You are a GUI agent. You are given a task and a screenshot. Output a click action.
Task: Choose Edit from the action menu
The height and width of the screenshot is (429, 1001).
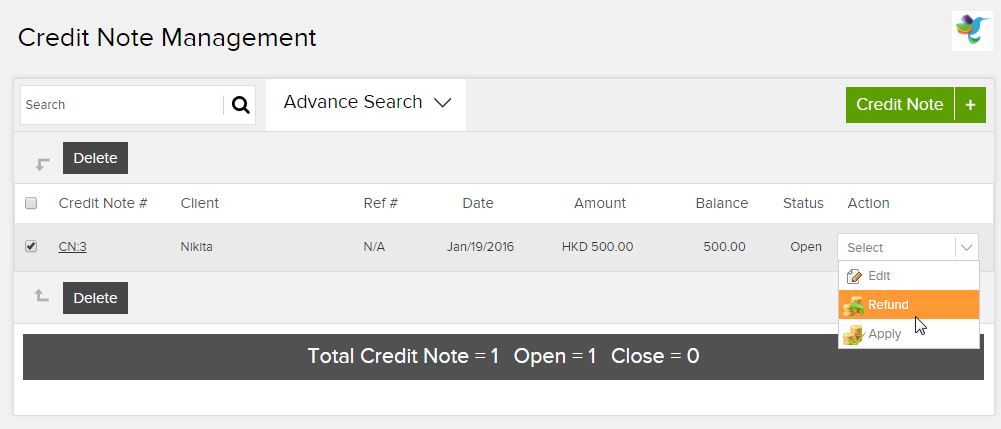[x=908, y=276]
